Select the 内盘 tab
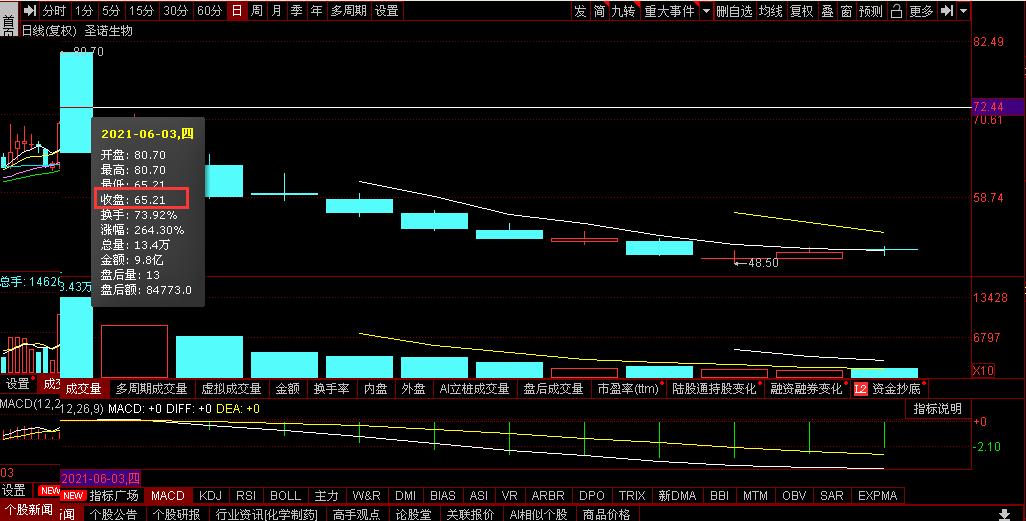 [x=375, y=389]
